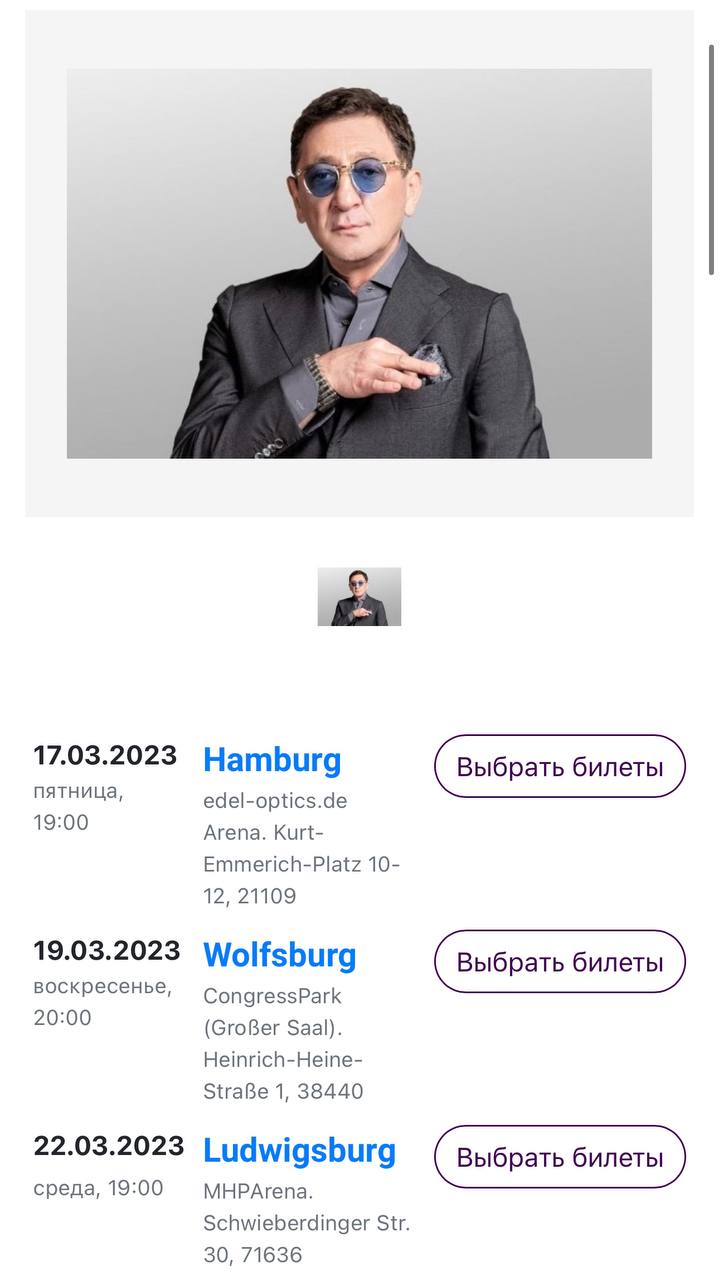Open the Wolfsburg city link
The image size is (719, 1280).
[x=280, y=955]
